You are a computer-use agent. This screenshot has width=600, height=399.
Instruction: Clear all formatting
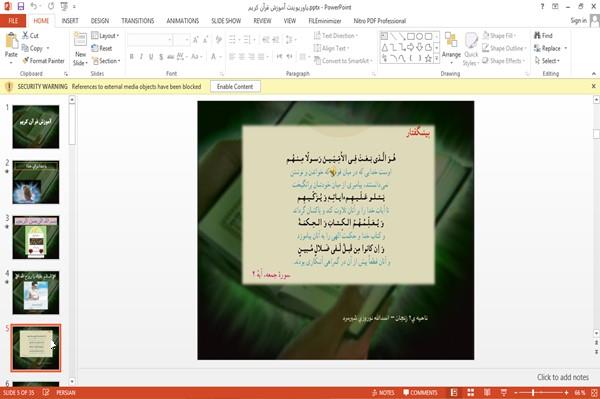click(x=219, y=40)
